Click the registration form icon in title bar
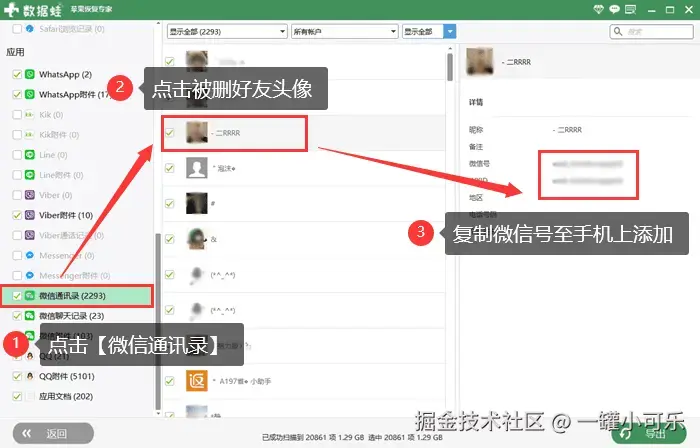 (x=631, y=9)
